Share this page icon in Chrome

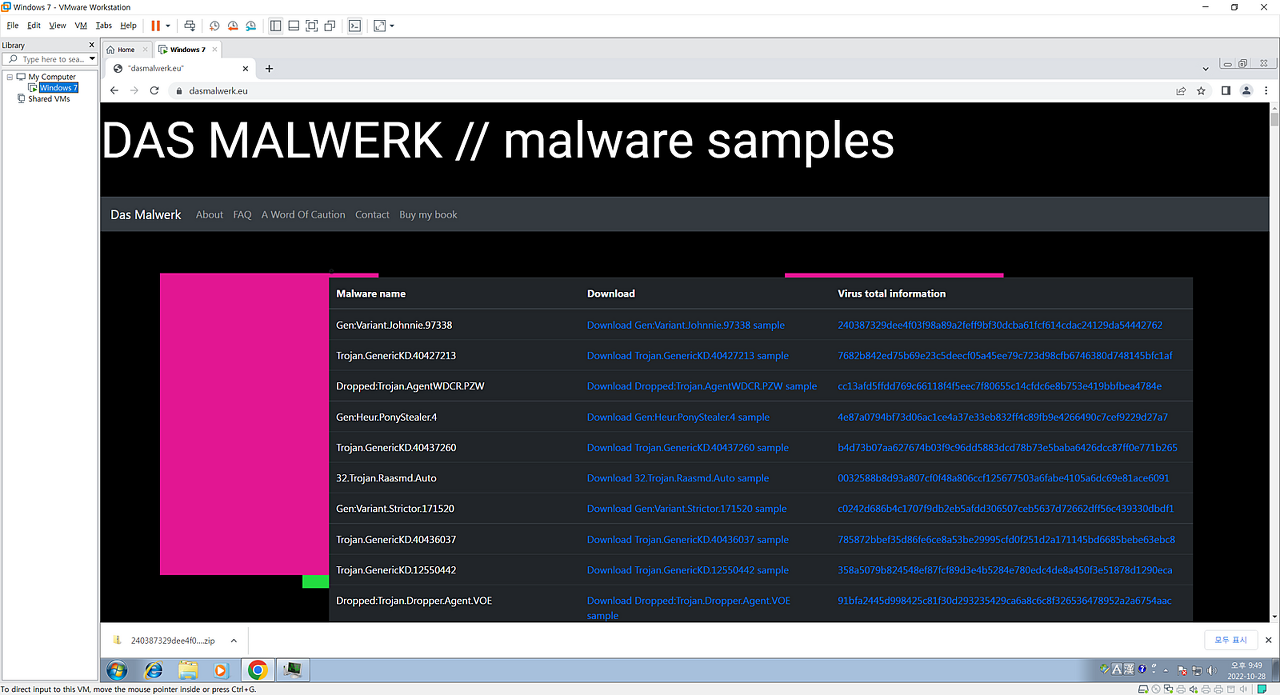(1181, 90)
